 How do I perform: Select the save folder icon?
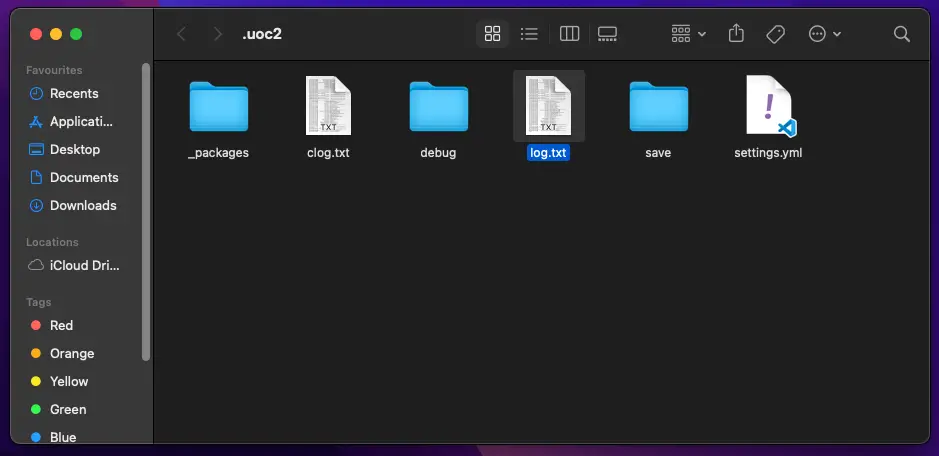click(659, 107)
